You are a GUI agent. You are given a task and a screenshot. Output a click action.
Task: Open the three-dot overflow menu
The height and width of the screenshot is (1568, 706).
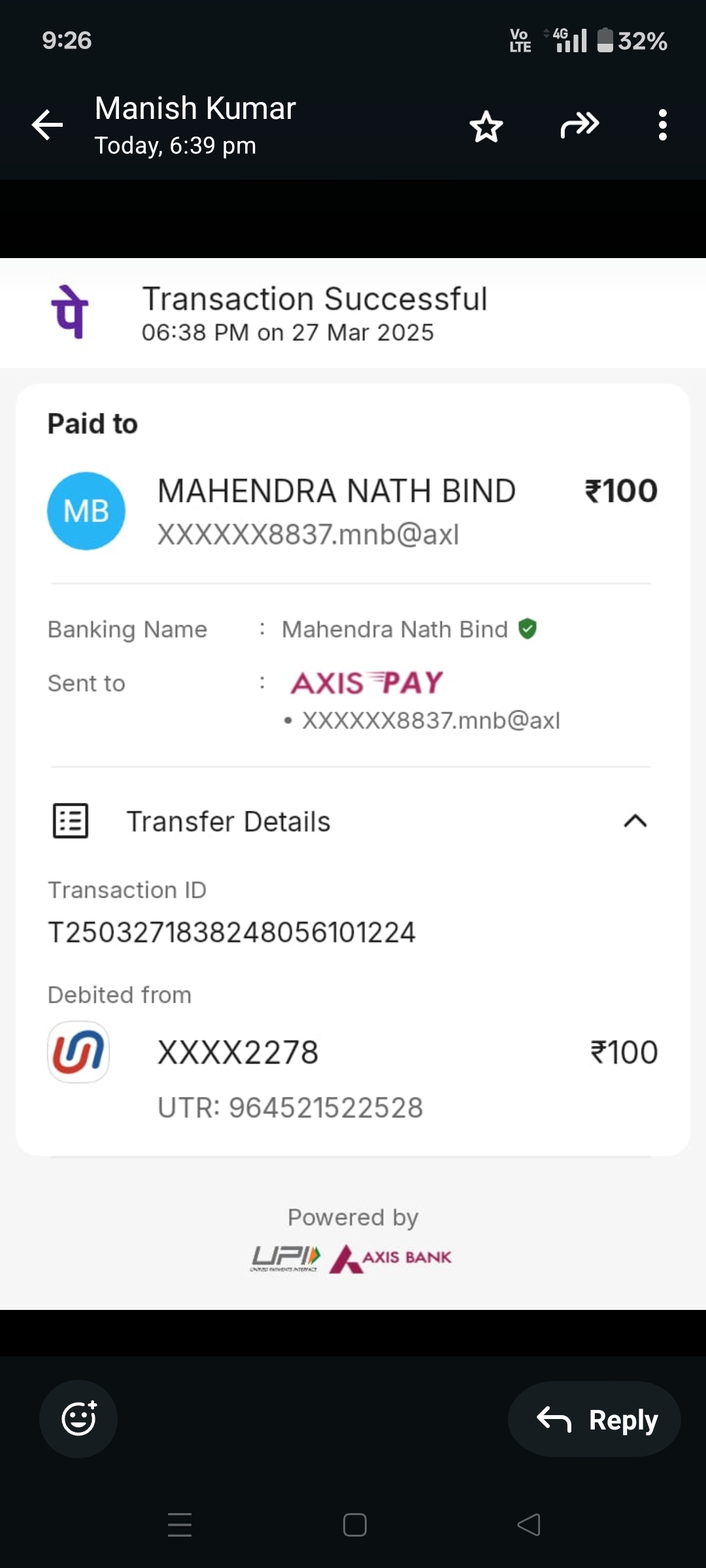point(662,125)
